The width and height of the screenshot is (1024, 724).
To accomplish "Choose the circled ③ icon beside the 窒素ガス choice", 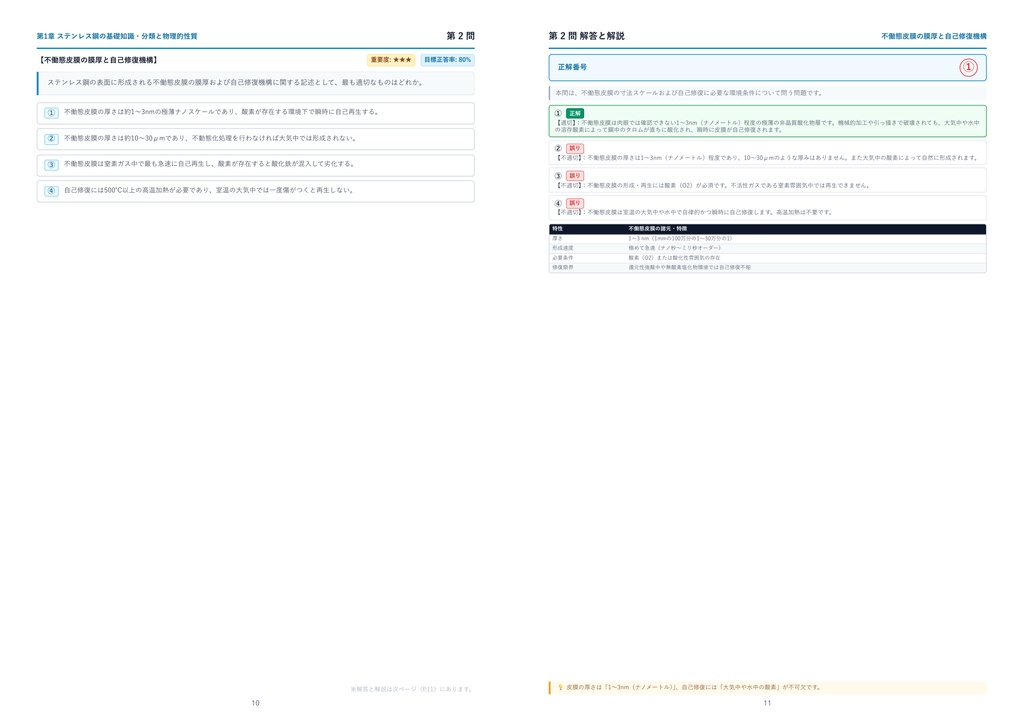I will [52, 165].
